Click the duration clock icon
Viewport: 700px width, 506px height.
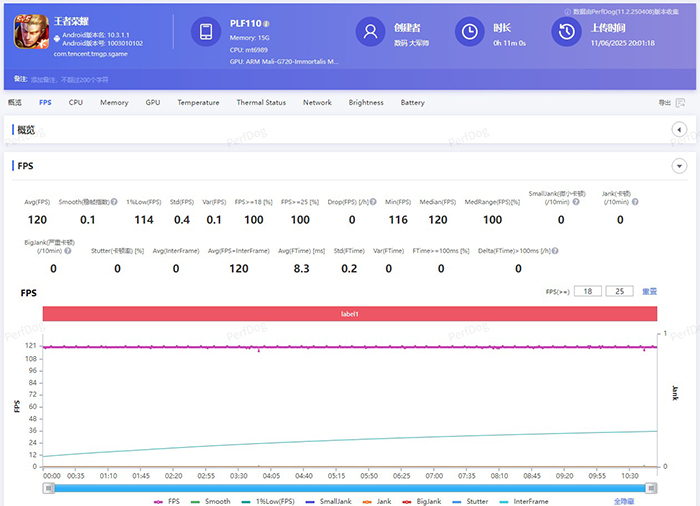tap(468, 32)
